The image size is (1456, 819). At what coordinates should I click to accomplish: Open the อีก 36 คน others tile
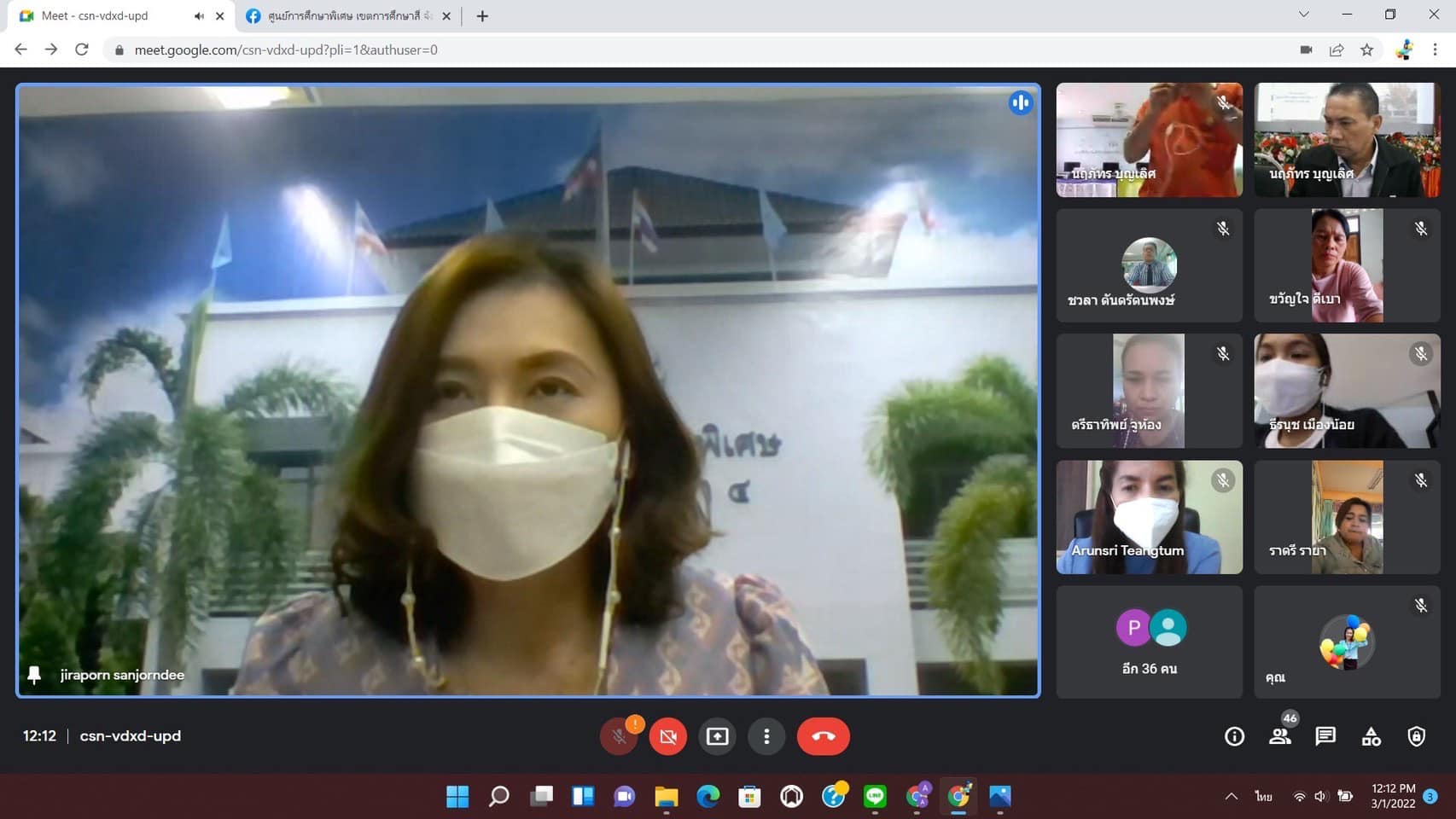(1150, 642)
